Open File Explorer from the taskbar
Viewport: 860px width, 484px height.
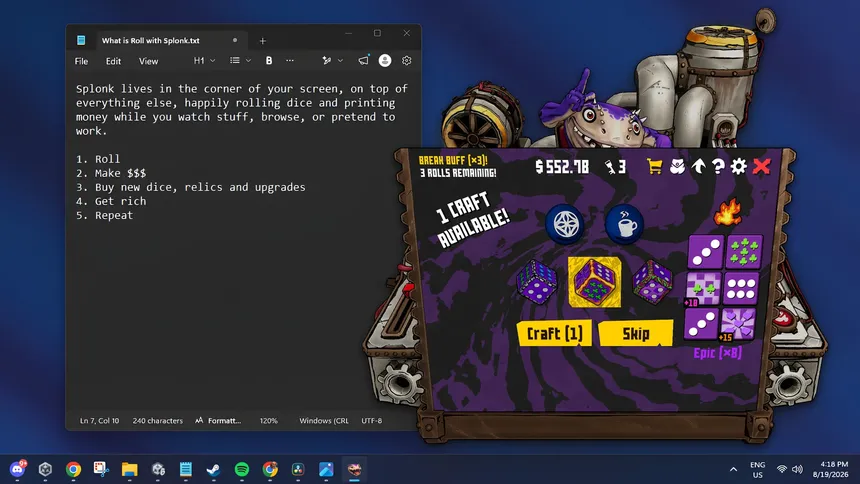(x=129, y=469)
